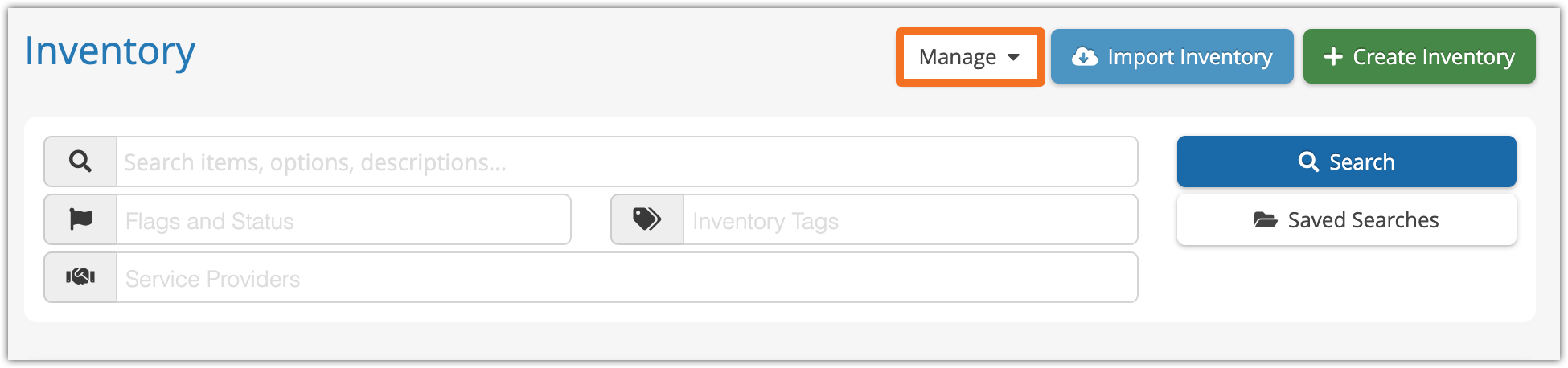Click the Inventory page heading
Viewport: 1568px width, 368px height.
click(110, 51)
